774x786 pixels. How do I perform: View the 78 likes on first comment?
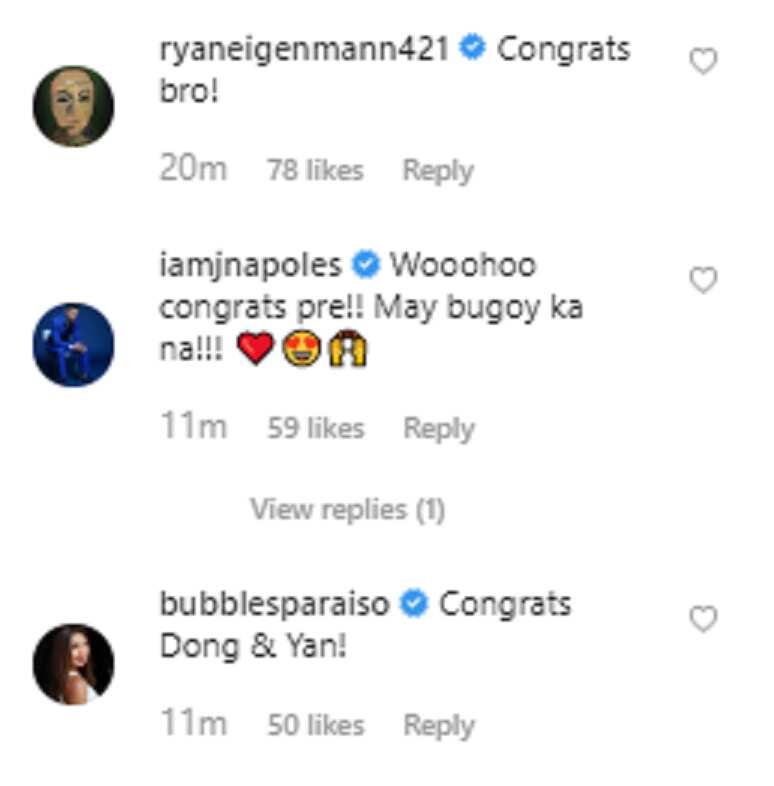(x=315, y=170)
